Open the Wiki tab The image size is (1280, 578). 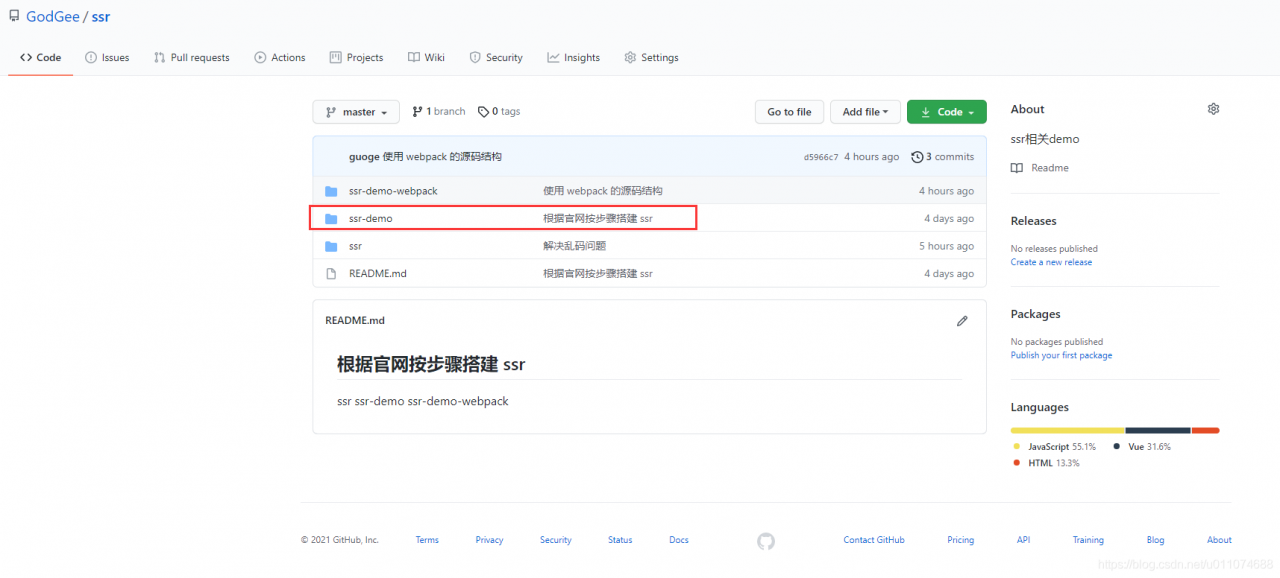click(426, 58)
